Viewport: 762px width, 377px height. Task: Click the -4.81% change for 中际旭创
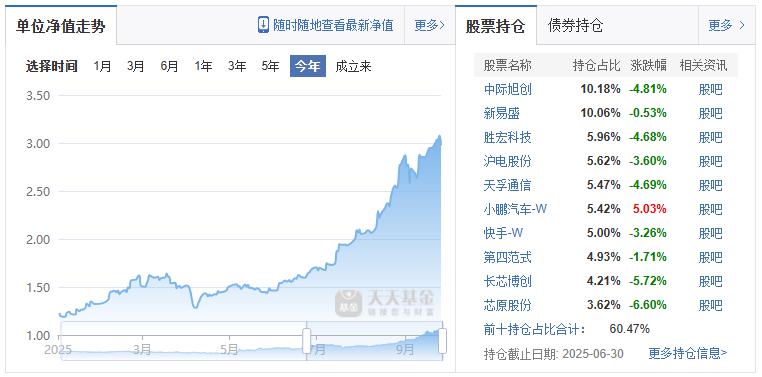[648, 89]
